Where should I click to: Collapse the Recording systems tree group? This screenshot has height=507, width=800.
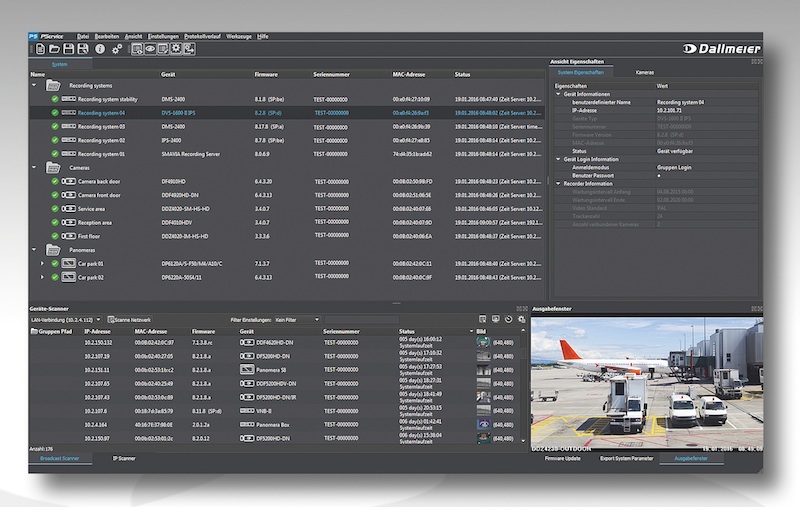click(x=34, y=86)
